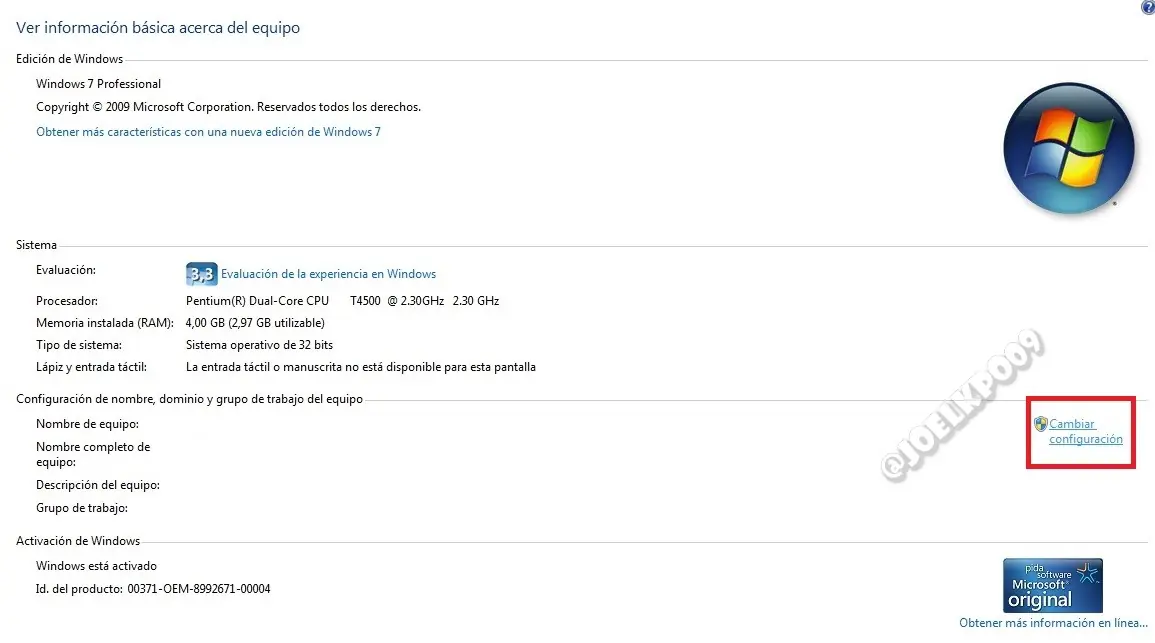Click the page title Ver información básica

point(158,28)
